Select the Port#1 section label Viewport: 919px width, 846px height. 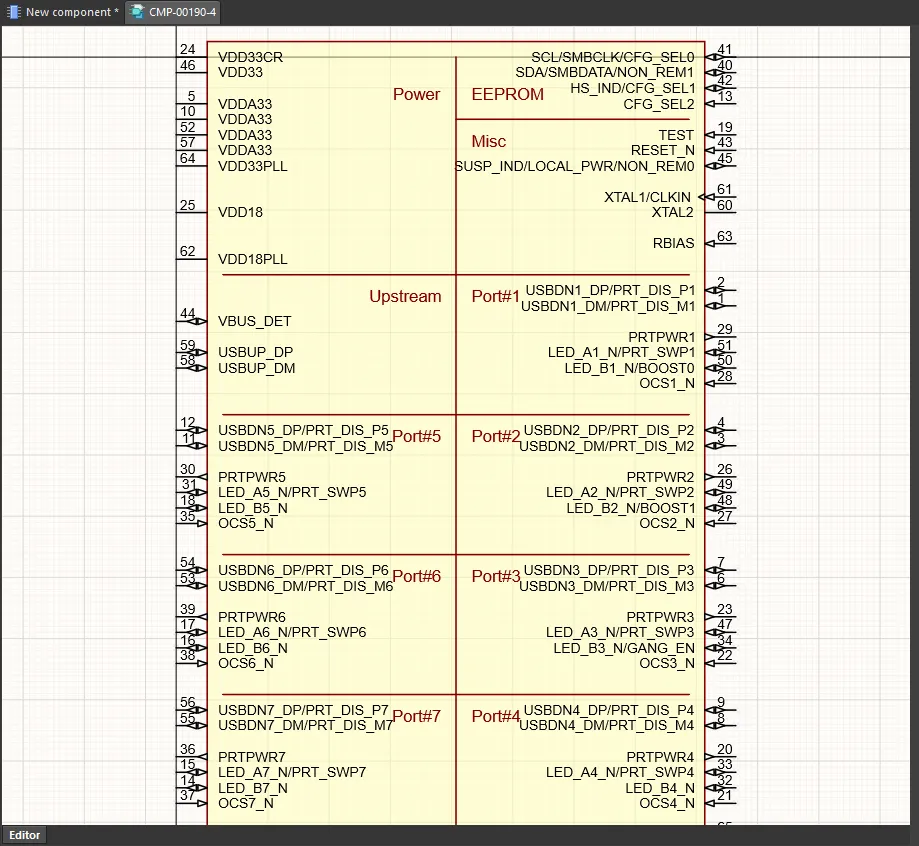coord(496,296)
